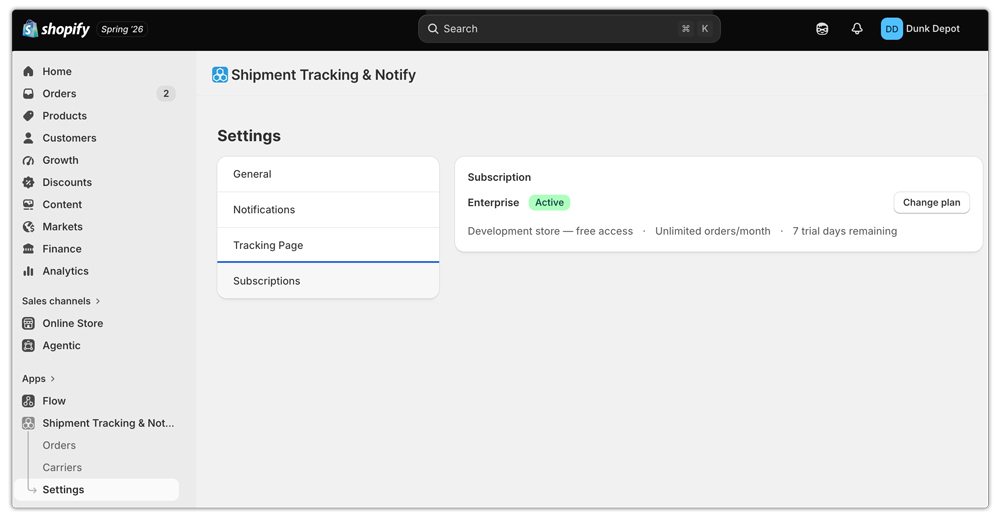This screenshot has height=518, width=1000.
Task: Select the Subscriptions settings tab
Action: pyautogui.click(x=328, y=281)
